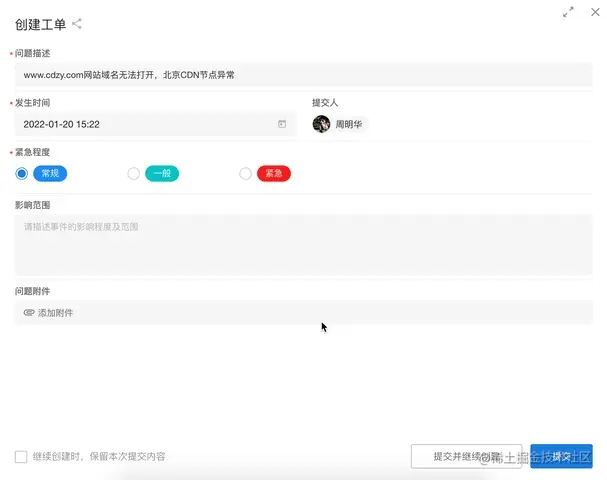Open the calendar picker icon
The width and height of the screenshot is (607, 480).
pyautogui.click(x=282, y=124)
